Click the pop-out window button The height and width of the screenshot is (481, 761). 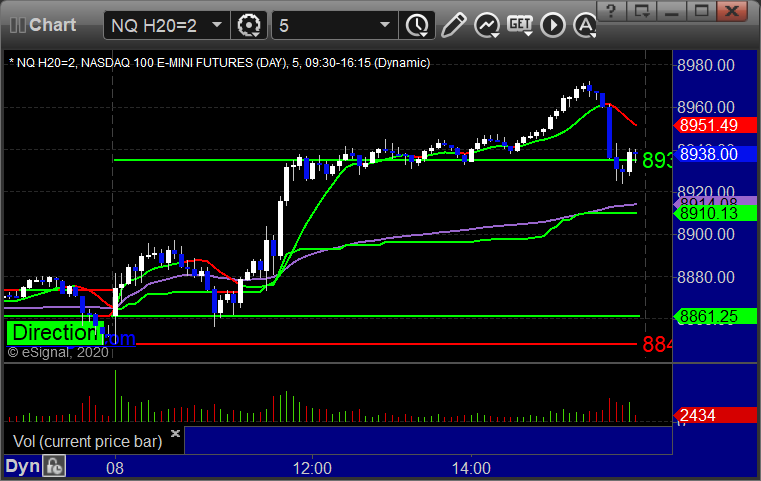(x=642, y=11)
